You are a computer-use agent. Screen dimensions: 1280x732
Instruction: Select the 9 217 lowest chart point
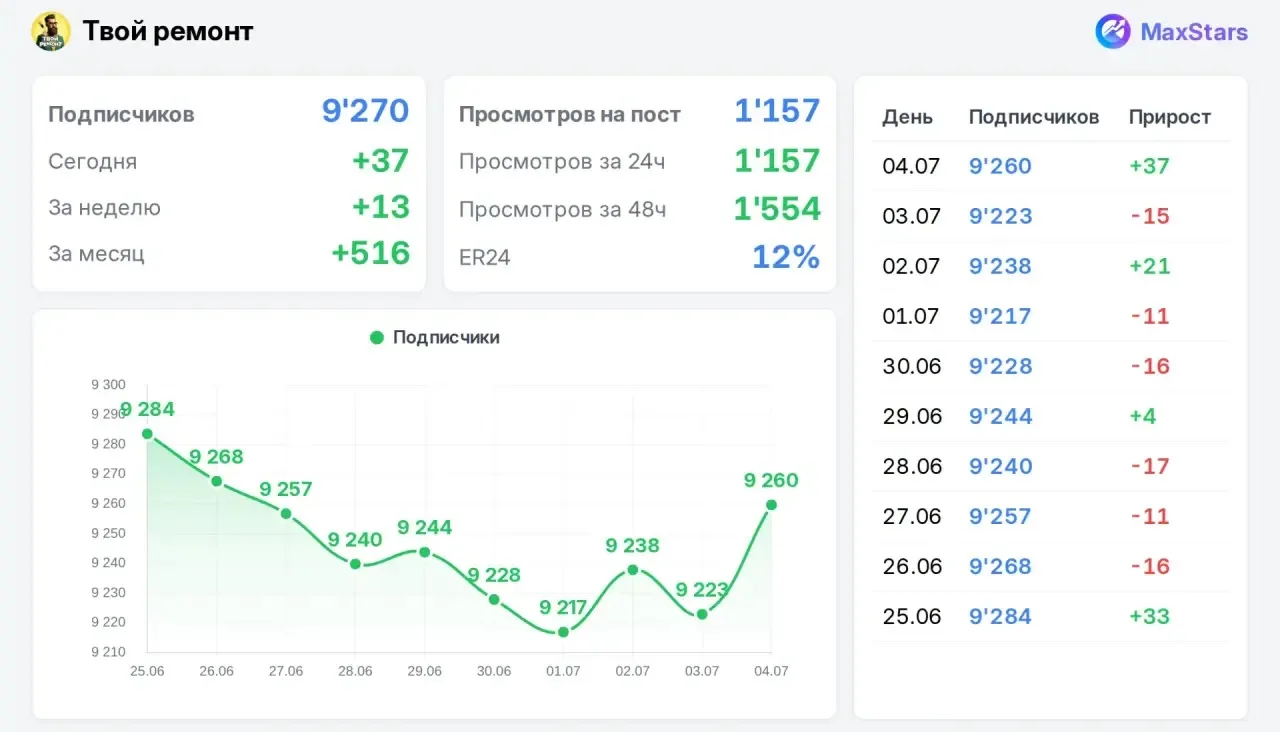click(x=563, y=632)
